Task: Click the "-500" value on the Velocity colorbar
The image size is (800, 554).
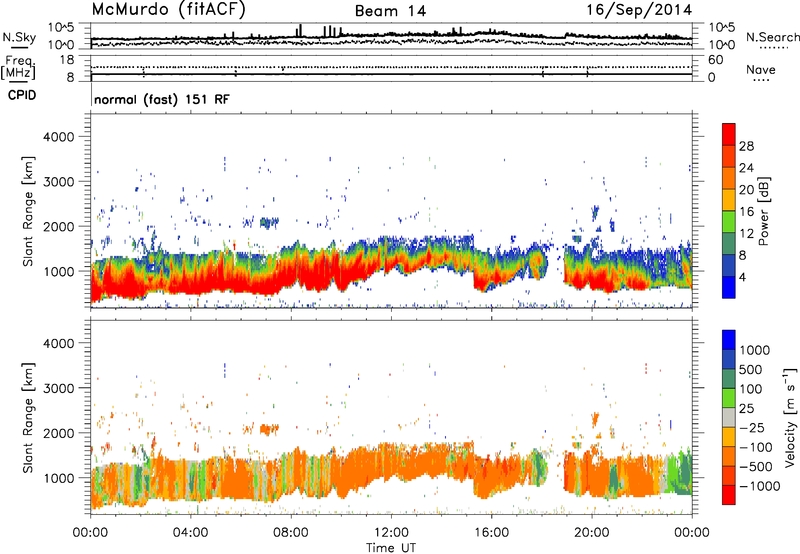Action: coord(755,466)
